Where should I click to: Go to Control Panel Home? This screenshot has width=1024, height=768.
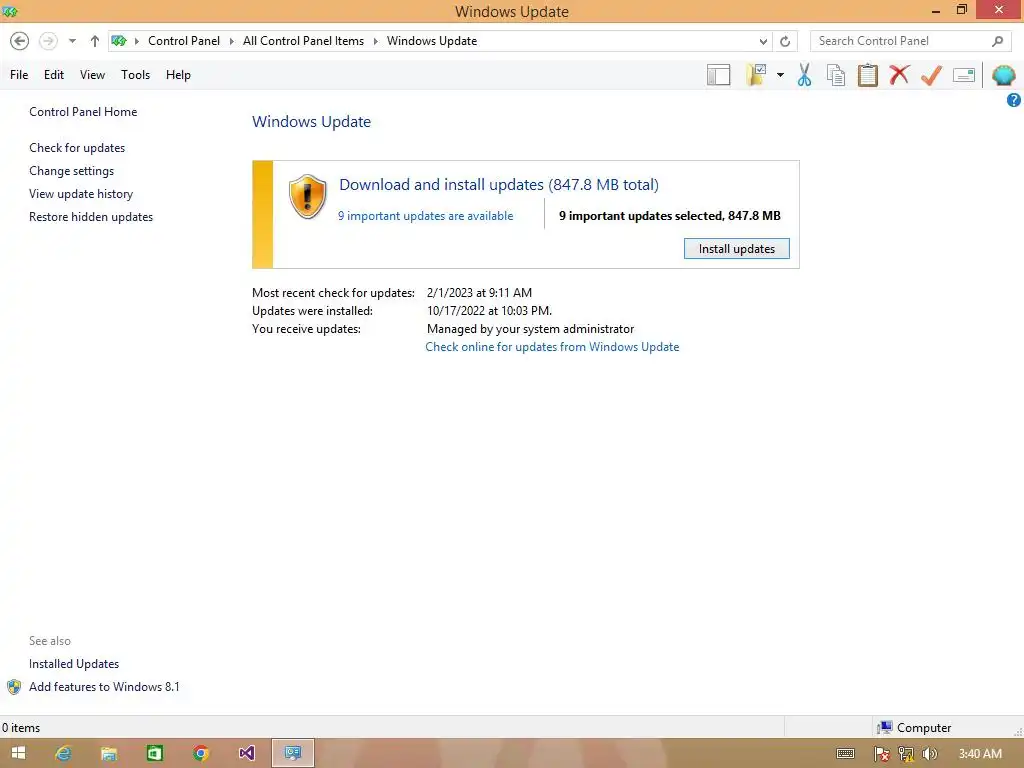point(83,112)
